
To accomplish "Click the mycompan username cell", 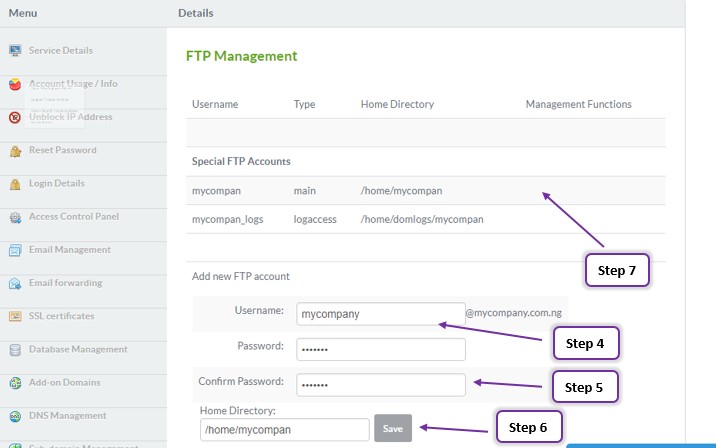I will 216,191.
